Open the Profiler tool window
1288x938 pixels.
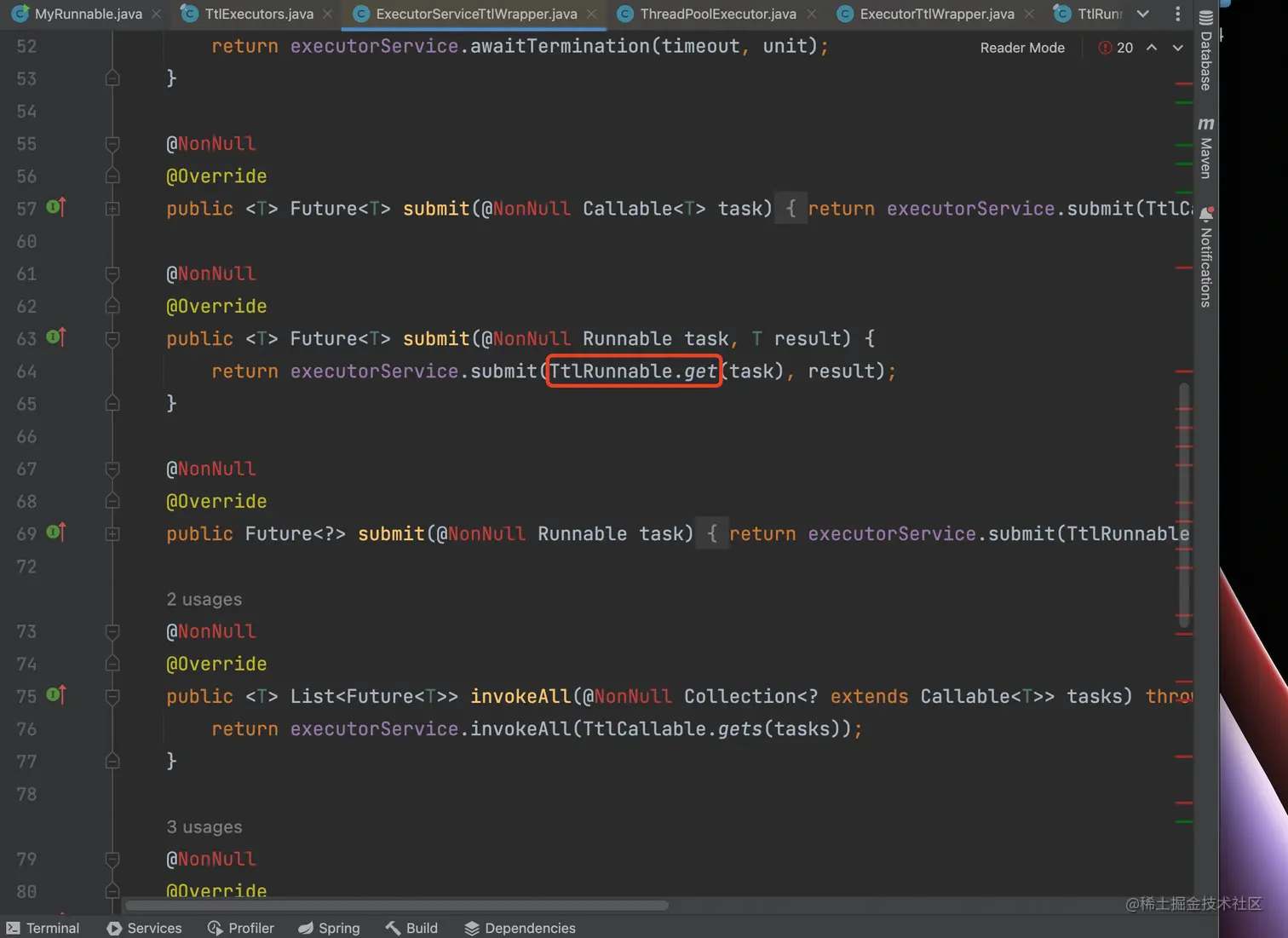point(241,928)
